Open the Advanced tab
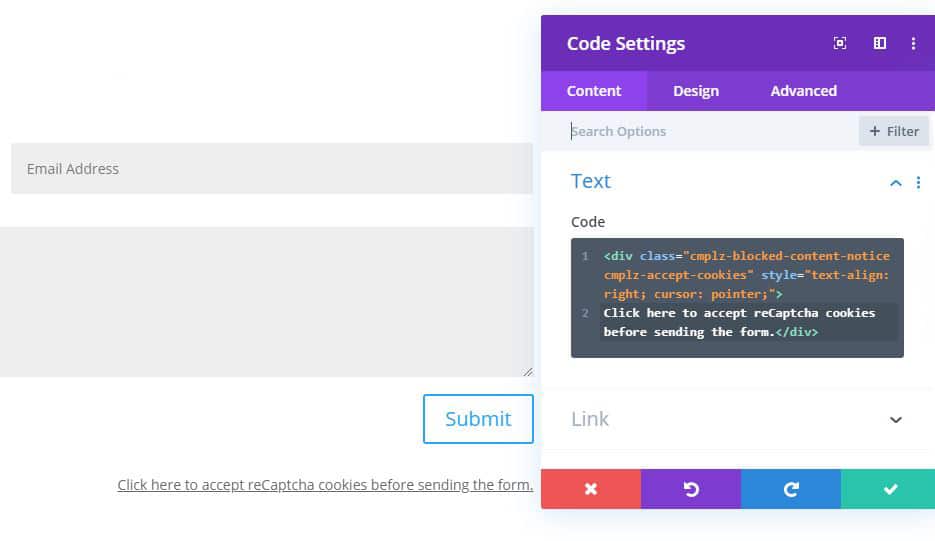935x541 pixels. [803, 91]
